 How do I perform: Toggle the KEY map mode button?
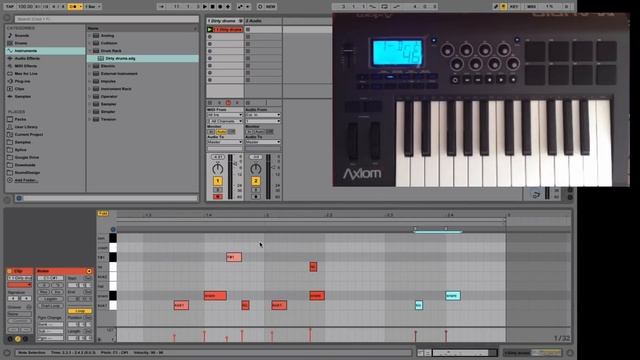tap(514, 7)
